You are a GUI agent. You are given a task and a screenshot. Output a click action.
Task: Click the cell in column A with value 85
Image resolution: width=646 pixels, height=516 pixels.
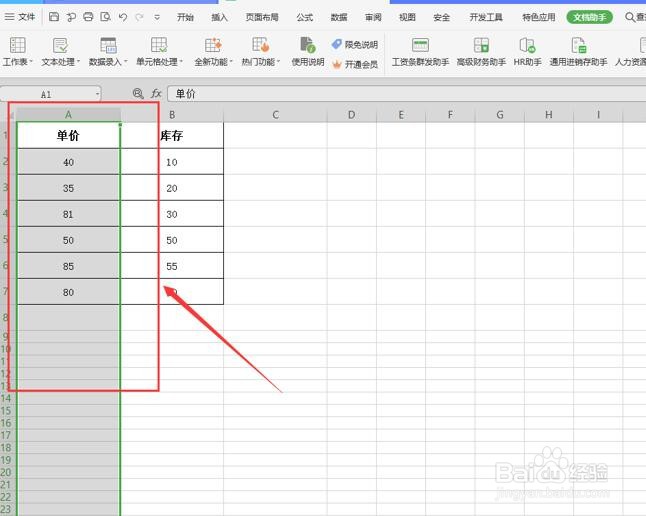(x=68, y=266)
